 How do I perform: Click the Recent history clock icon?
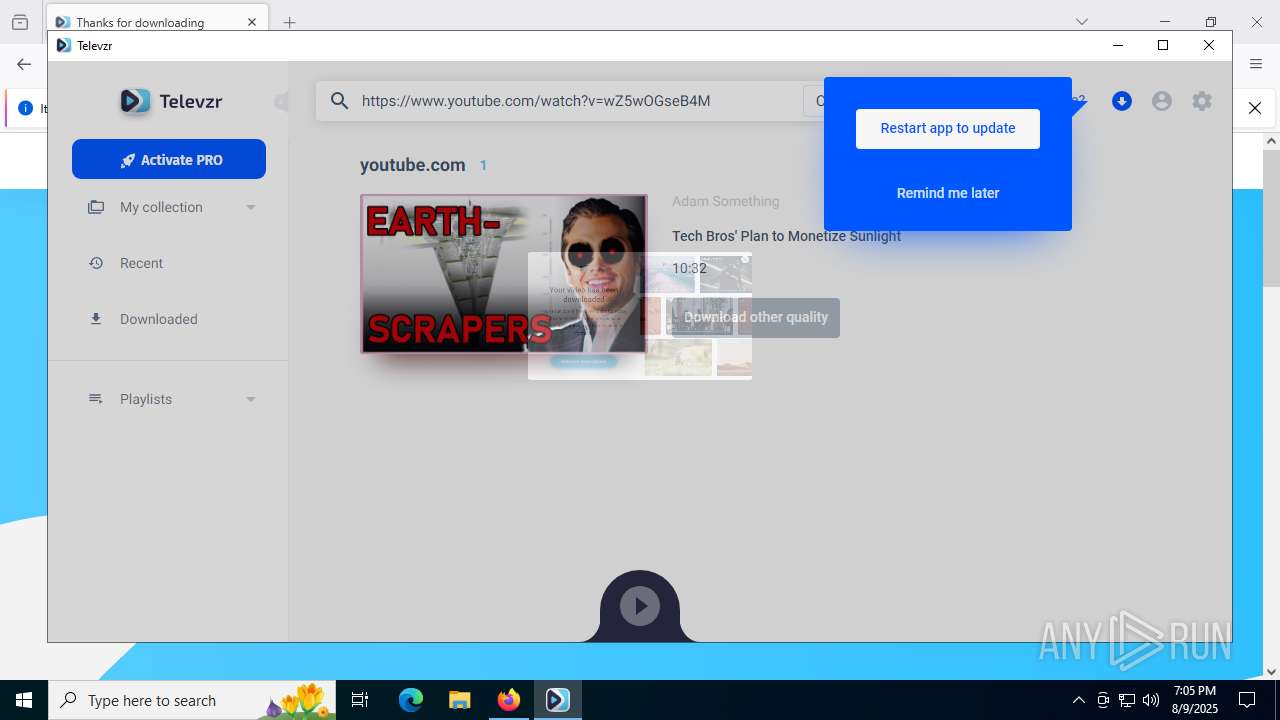pos(96,263)
